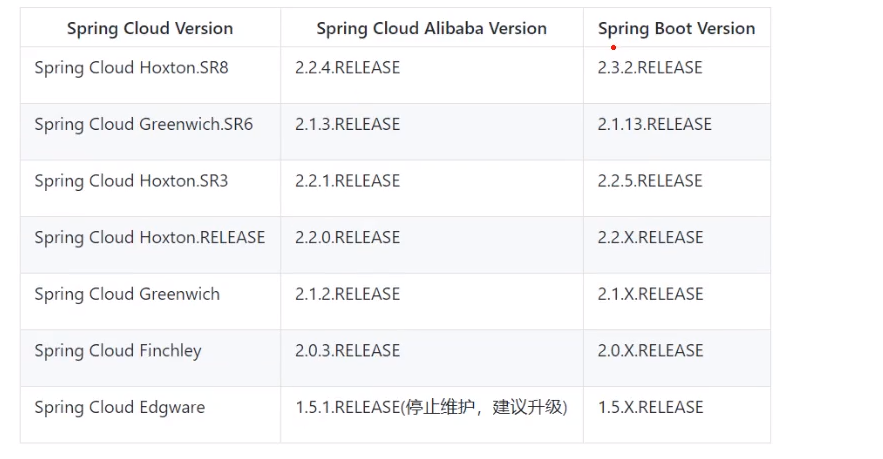The width and height of the screenshot is (883, 459).
Task: Select the 2.1.13.RELEASE Spring Boot cell
Action: pos(676,132)
